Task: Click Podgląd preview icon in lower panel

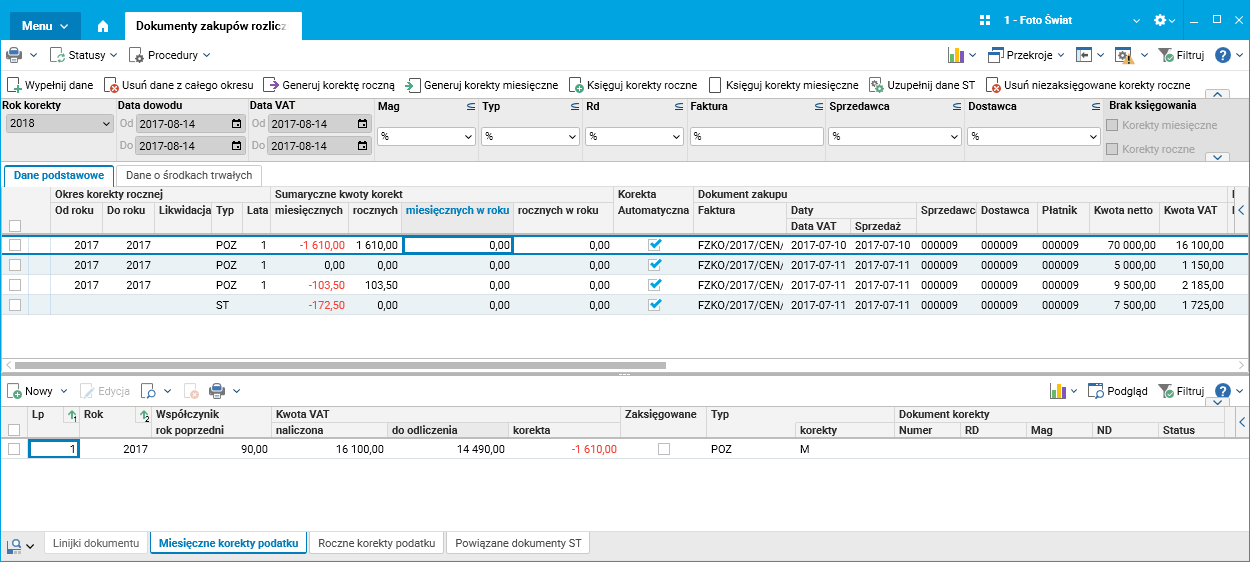Action: click(1096, 391)
